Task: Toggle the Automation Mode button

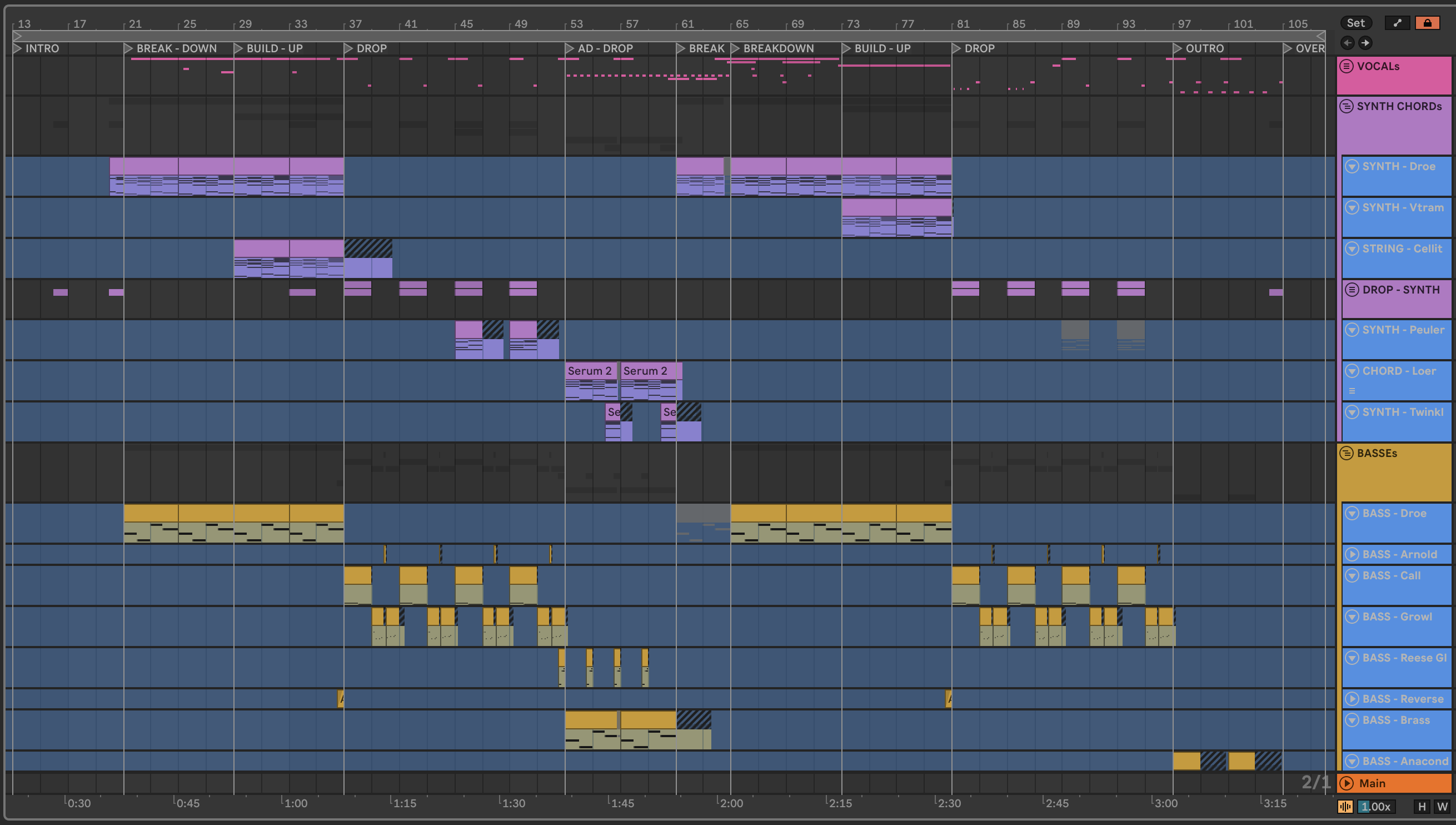Action: click(x=1397, y=23)
